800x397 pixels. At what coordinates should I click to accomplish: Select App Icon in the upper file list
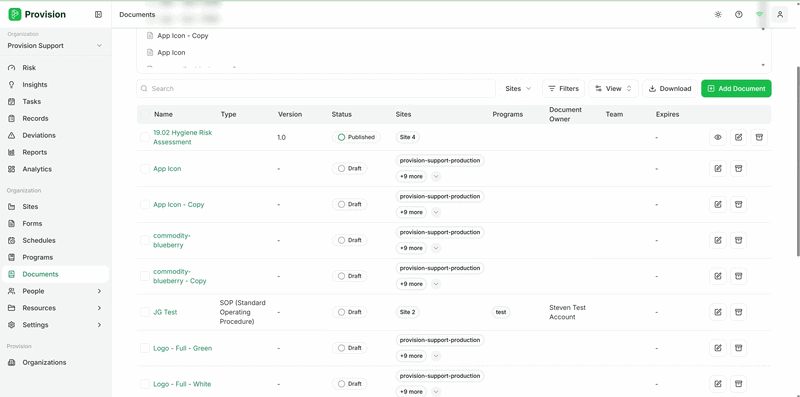coord(171,53)
